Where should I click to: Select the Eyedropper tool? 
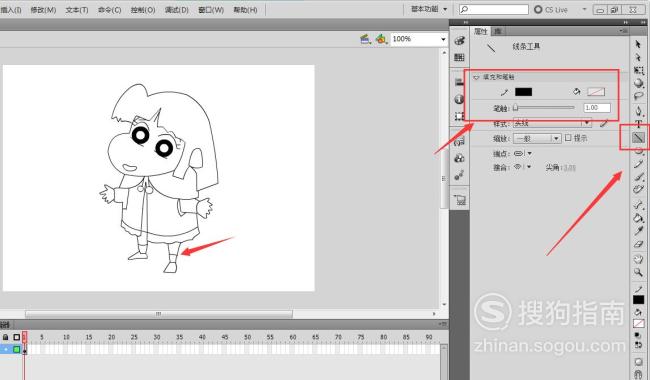tap(638, 231)
